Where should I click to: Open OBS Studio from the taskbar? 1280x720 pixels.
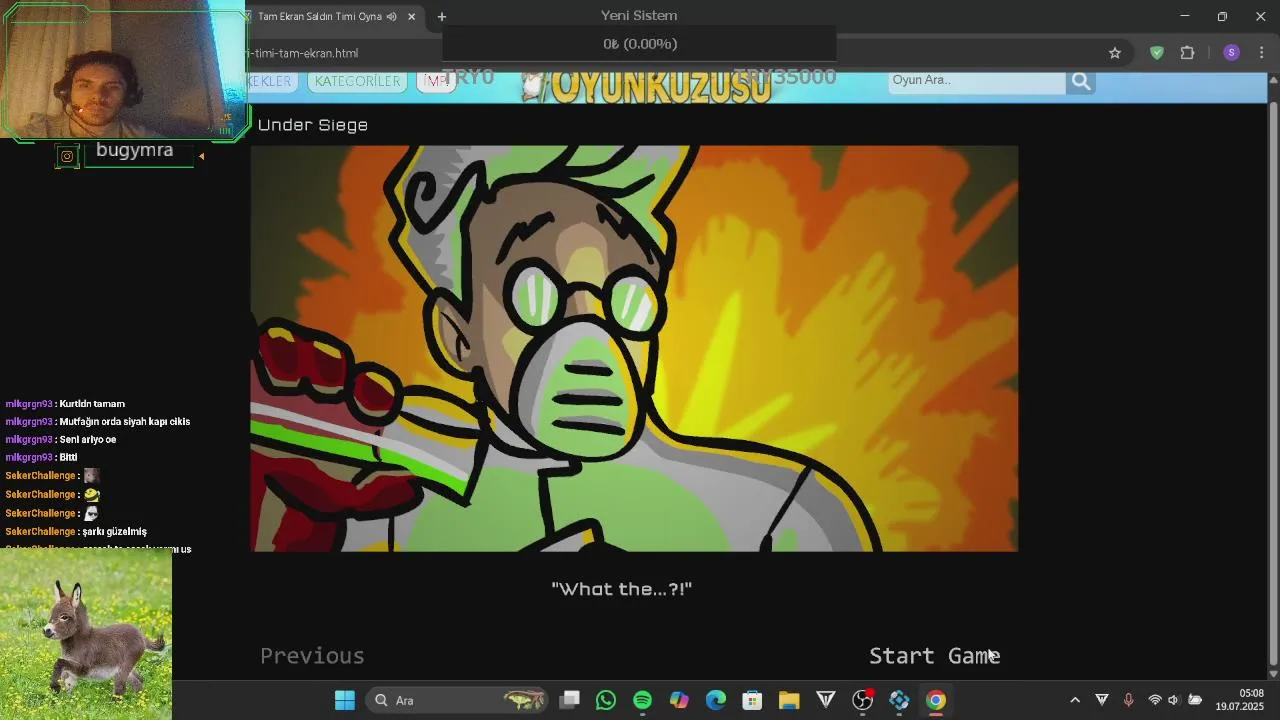coord(862,700)
